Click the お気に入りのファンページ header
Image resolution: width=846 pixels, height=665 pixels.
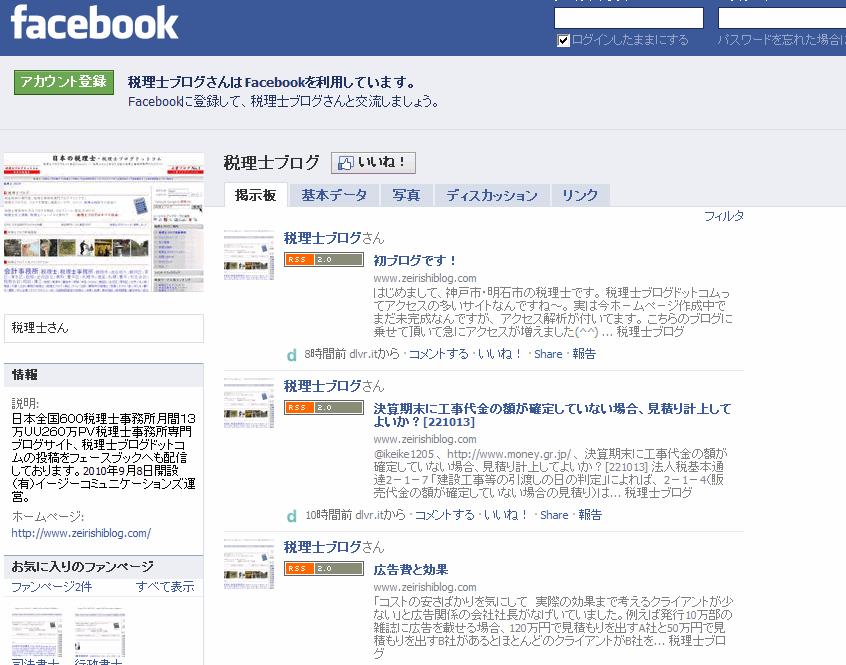pos(104,567)
